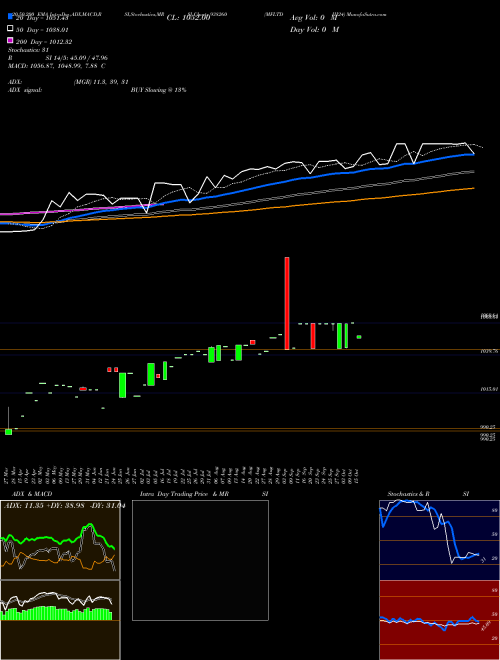Viewport: 500px width, 660px height.
Task: Select the '20 Day = 1051.43' value text
Action: (x=42, y=18)
